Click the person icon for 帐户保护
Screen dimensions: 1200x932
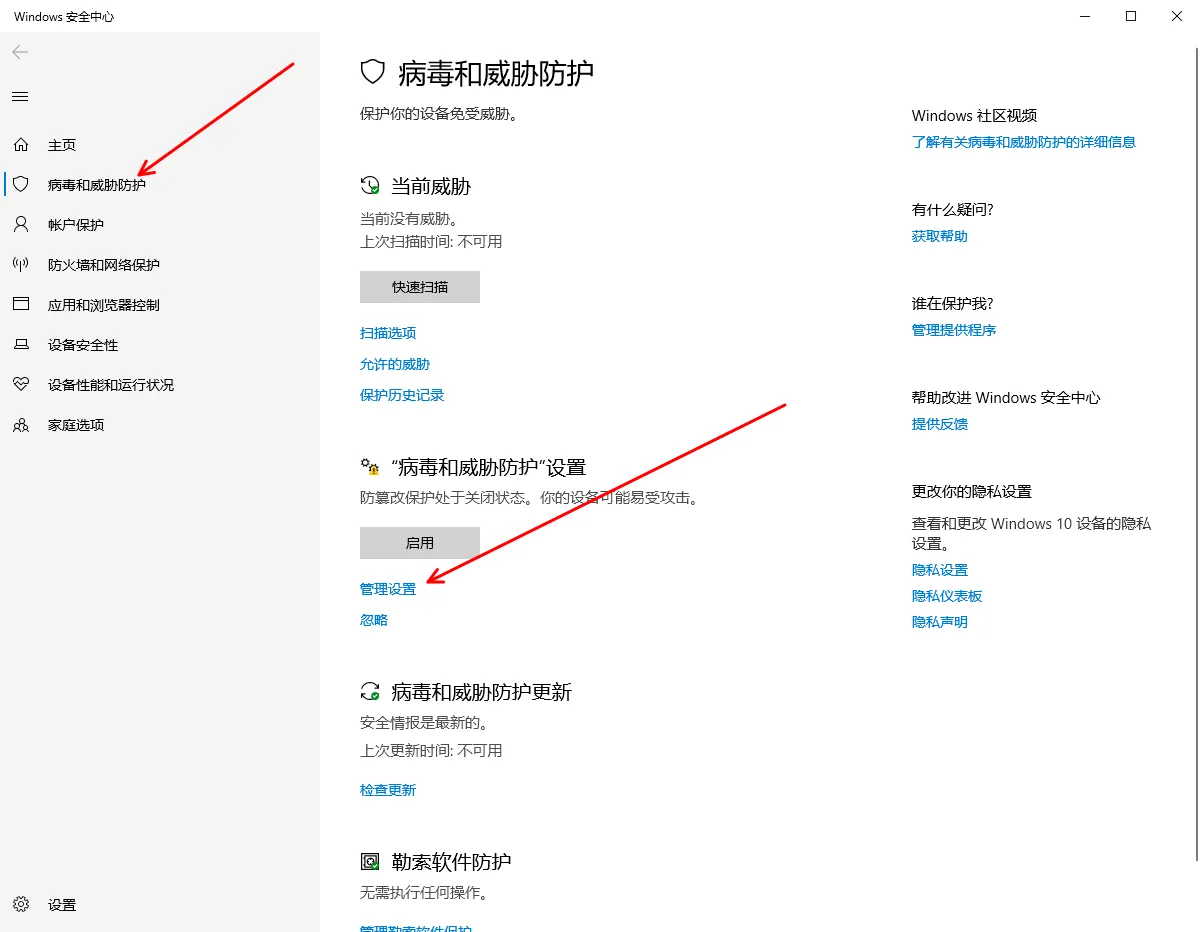21,225
